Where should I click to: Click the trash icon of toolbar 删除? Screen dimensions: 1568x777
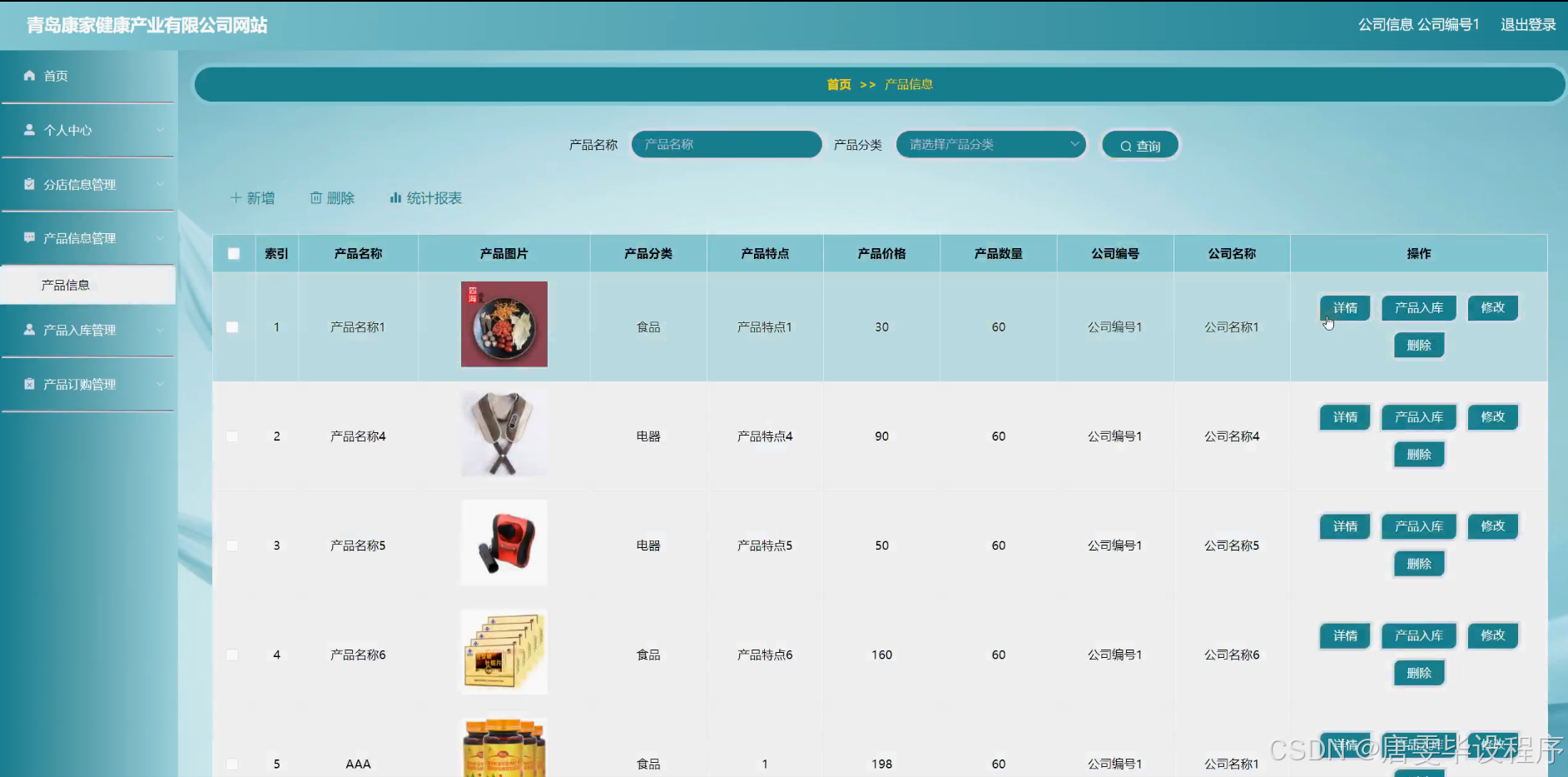[x=316, y=198]
